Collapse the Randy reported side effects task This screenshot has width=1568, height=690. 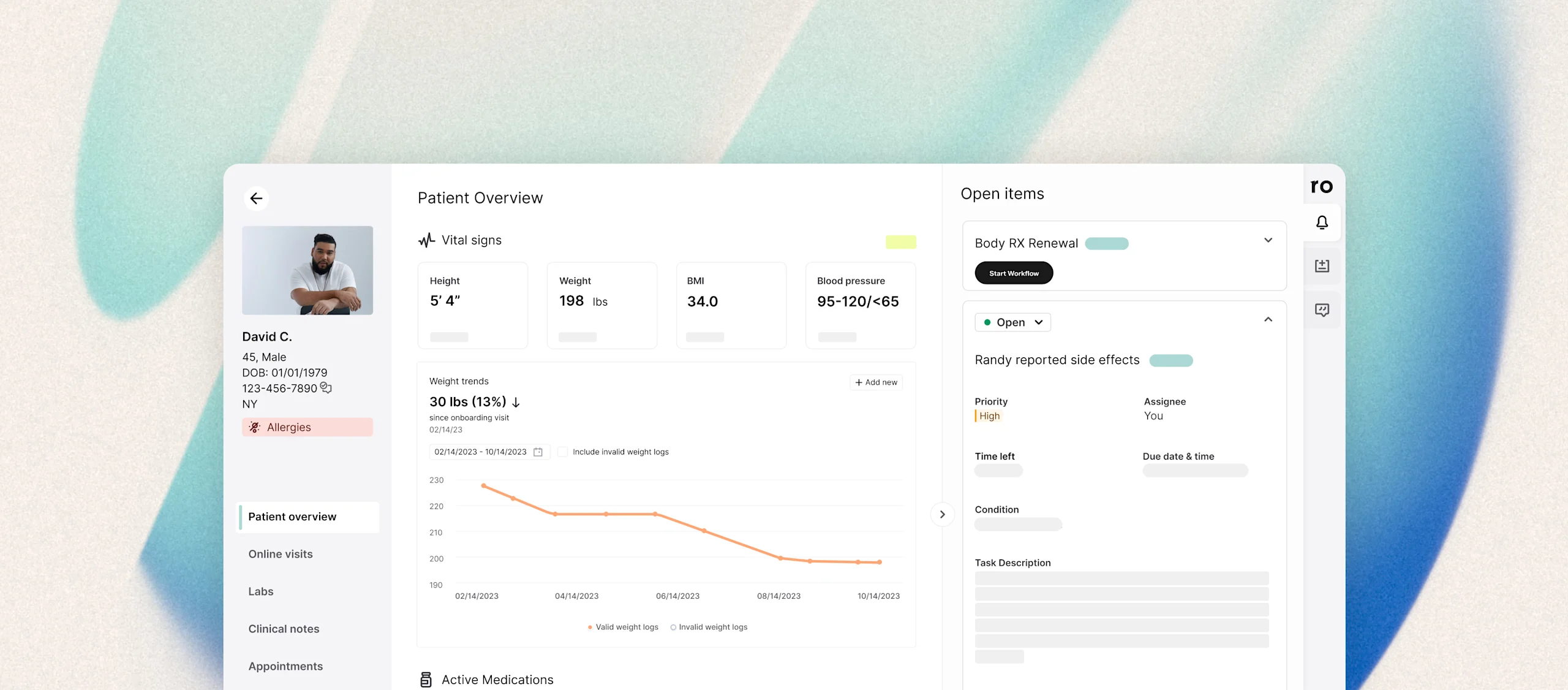click(x=1268, y=320)
